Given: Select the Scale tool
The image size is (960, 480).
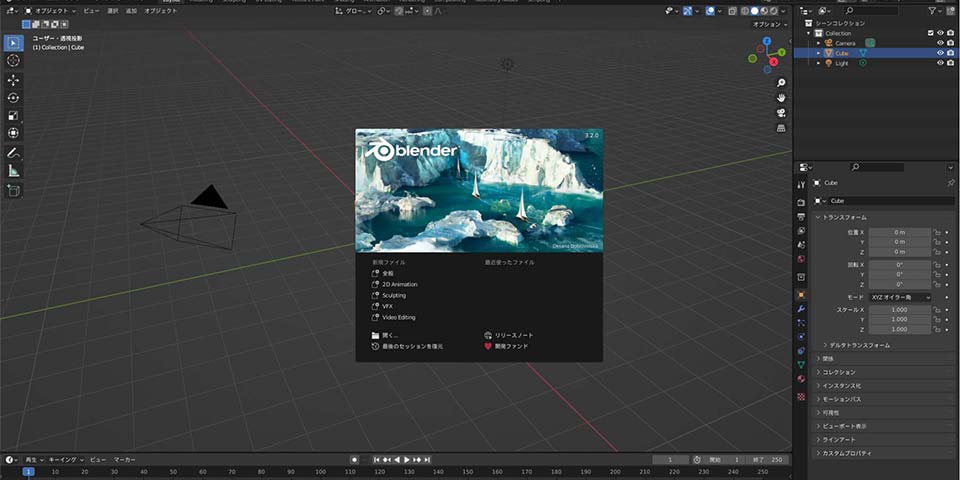Looking at the screenshot, I should [x=13, y=116].
